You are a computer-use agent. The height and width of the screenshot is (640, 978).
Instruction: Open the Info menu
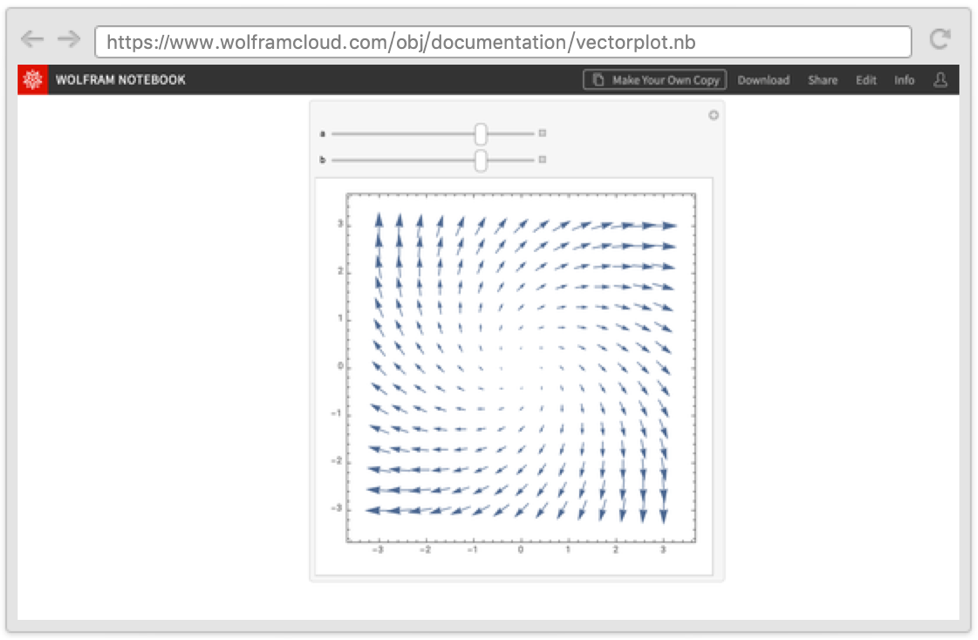coord(904,80)
